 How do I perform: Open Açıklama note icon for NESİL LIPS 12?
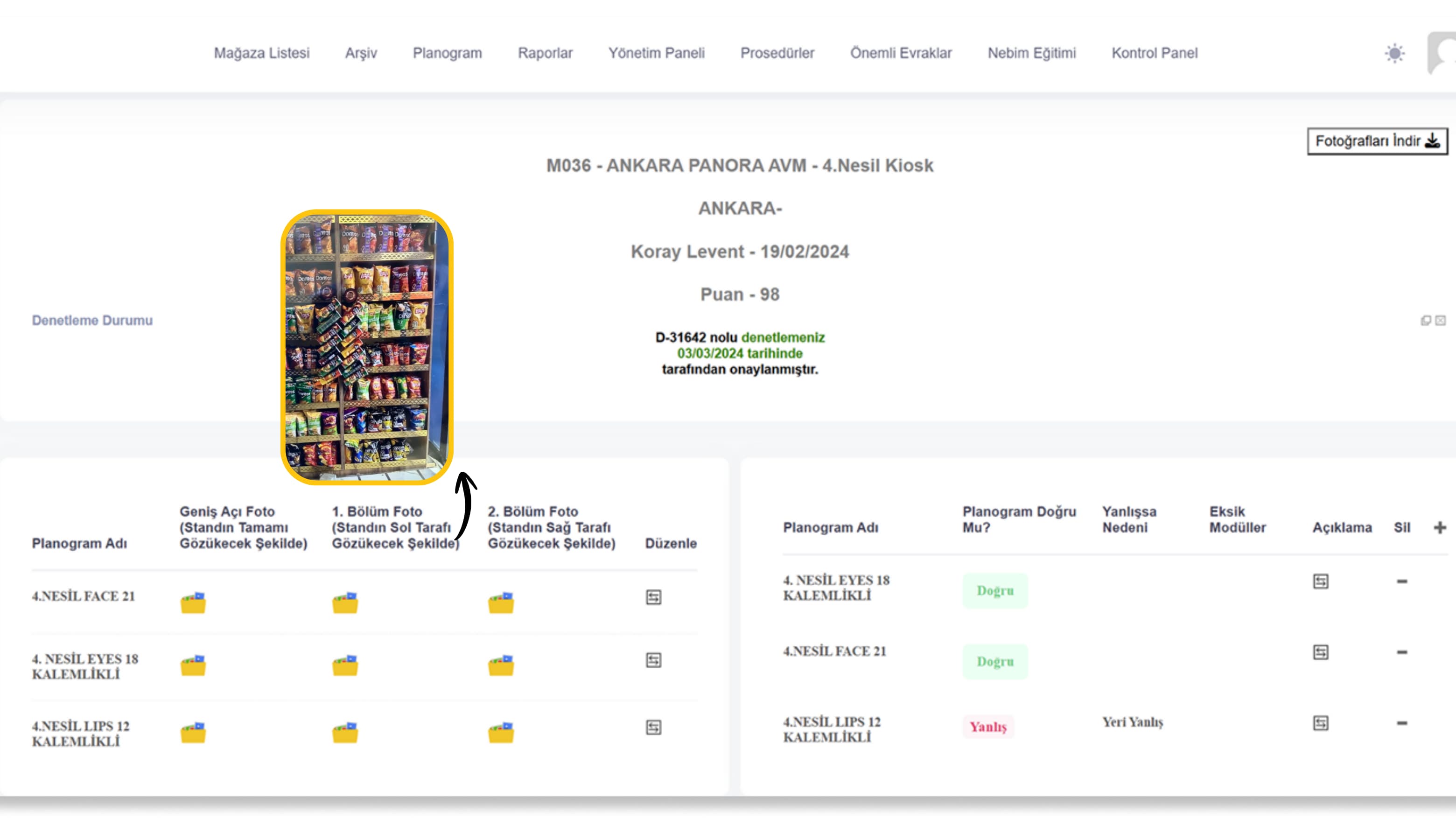(1320, 723)
